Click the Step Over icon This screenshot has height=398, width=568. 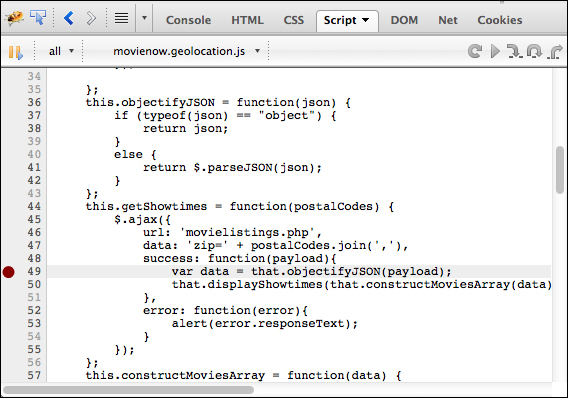coord(534,51)
